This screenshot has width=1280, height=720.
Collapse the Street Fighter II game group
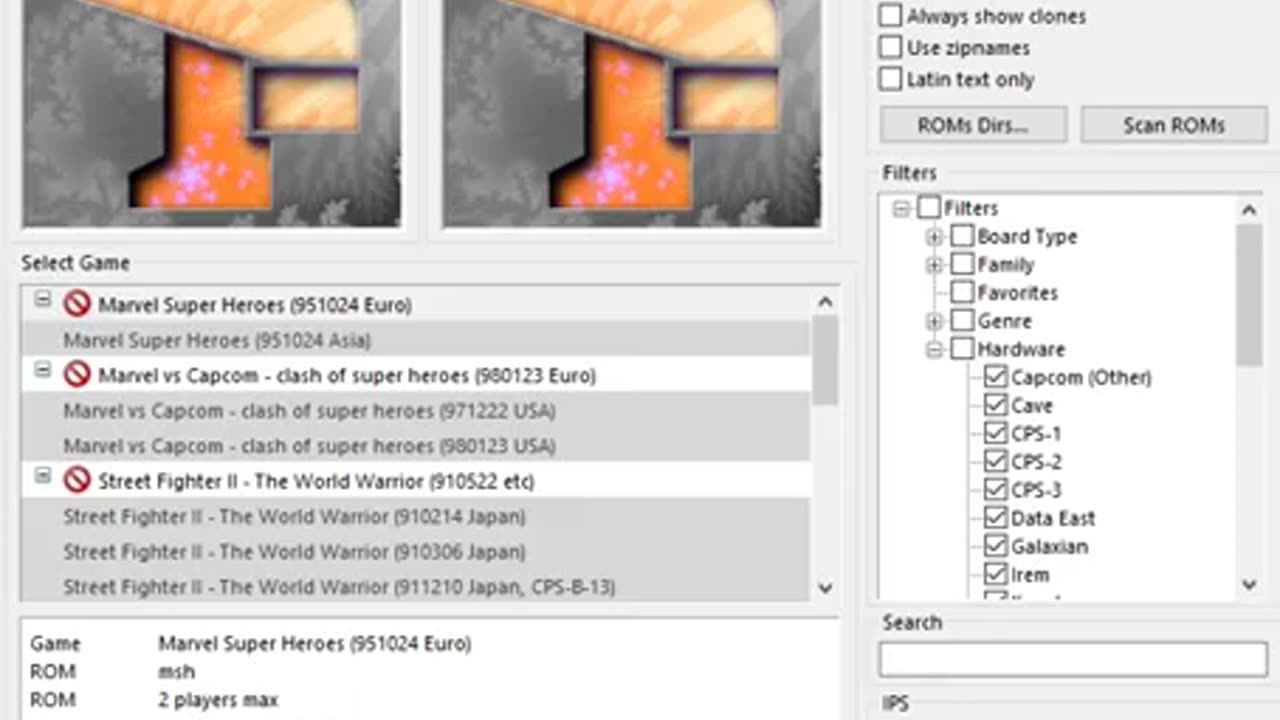point(42,476)
